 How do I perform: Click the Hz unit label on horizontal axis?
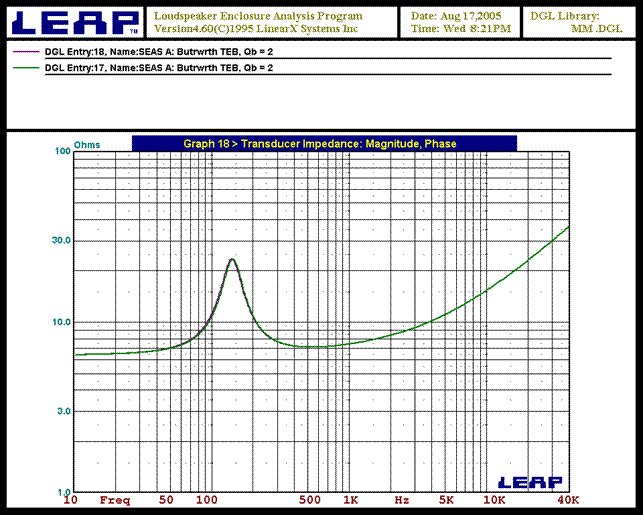pyautogui.click(x=401, y=499)
